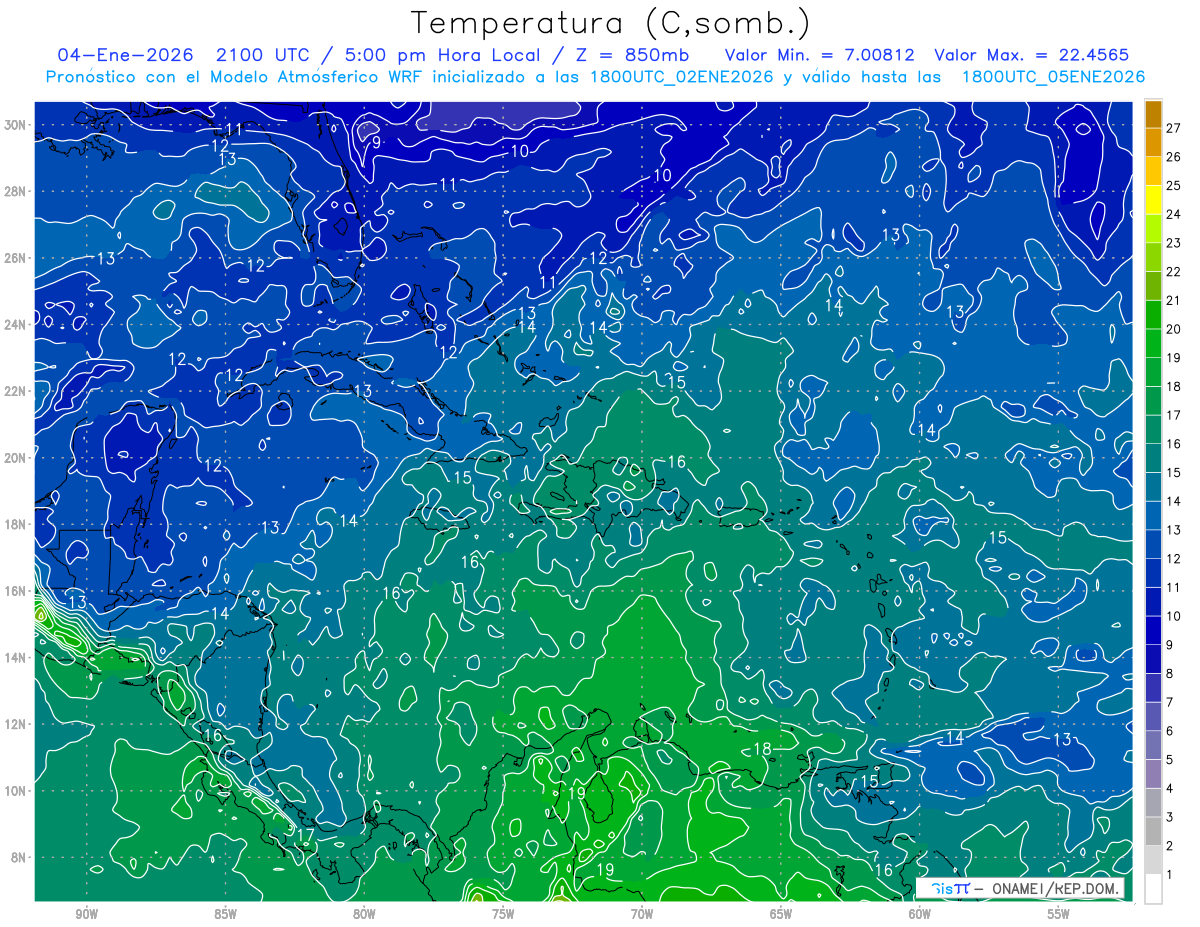Click the latitude axis label "16N"
Viewport: 1200px width, 927px height.
[x=17, y=591]
